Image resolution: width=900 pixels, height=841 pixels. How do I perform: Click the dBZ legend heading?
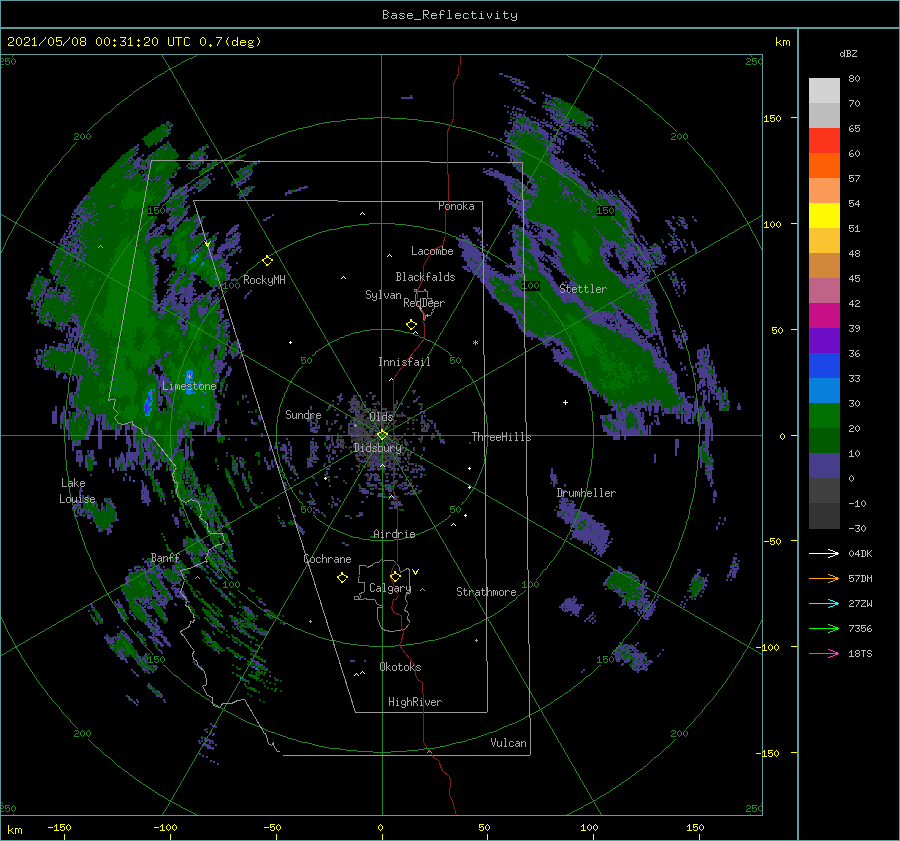[x=848, y=53]
